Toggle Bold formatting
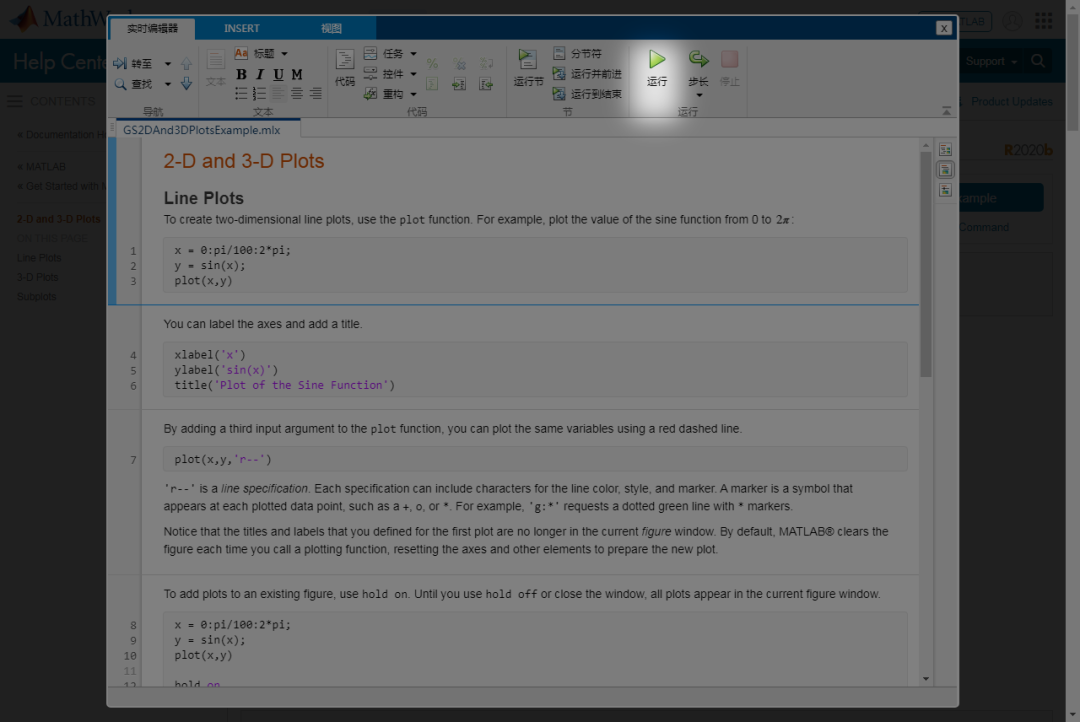The height and width of the screenshot is (722, 1080). [x=241, y=74]
